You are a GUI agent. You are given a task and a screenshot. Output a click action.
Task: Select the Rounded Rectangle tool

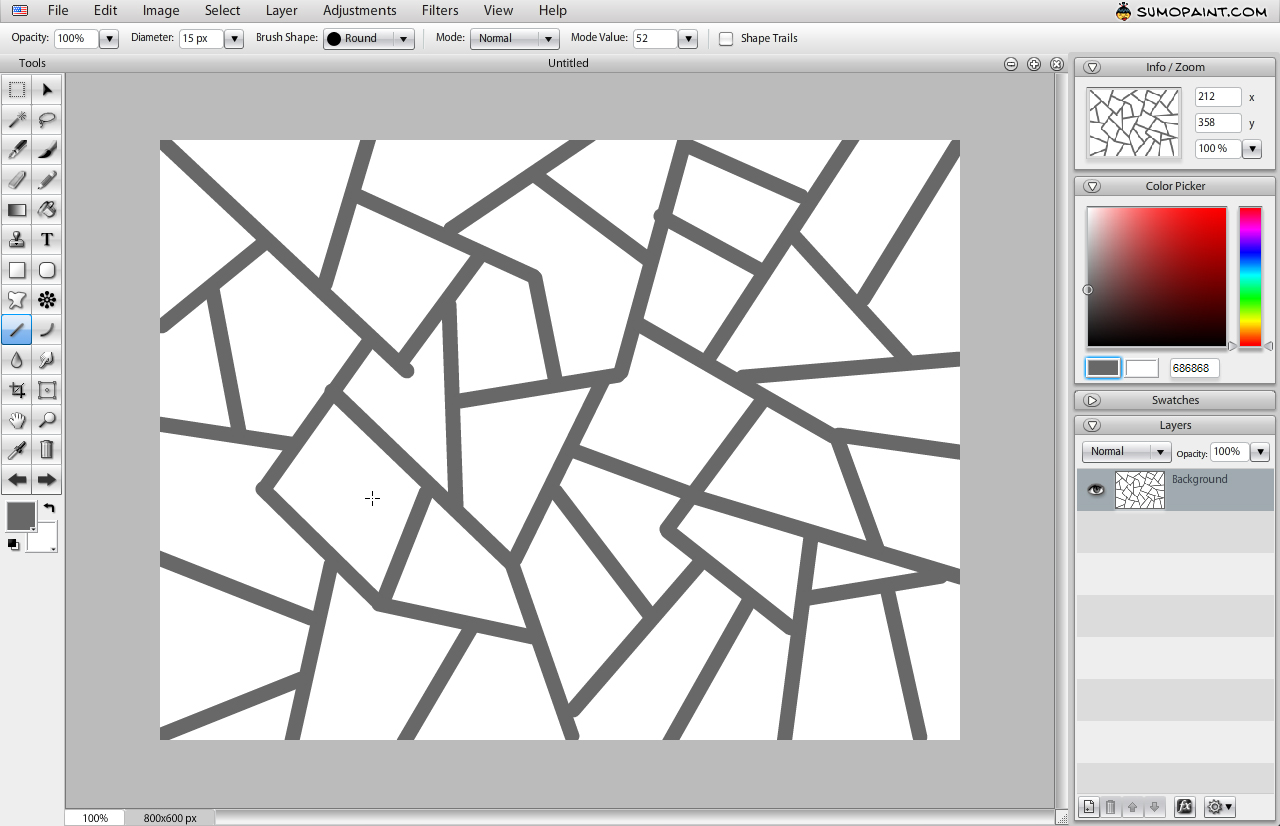pos(47,270)
